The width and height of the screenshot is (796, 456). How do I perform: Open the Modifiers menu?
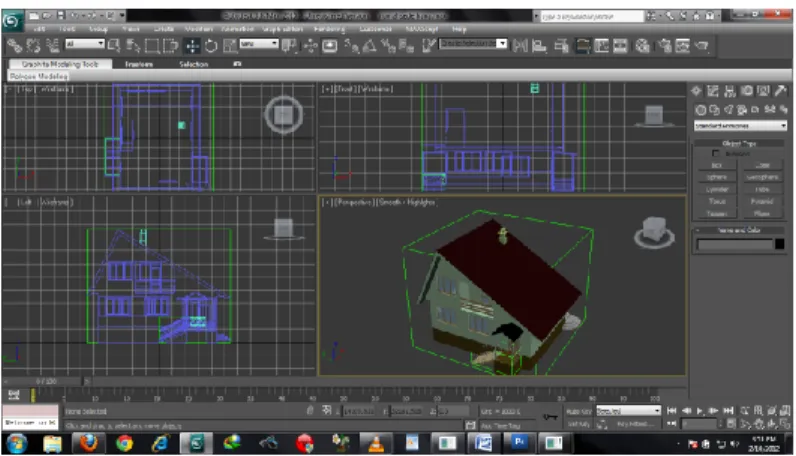198,29
